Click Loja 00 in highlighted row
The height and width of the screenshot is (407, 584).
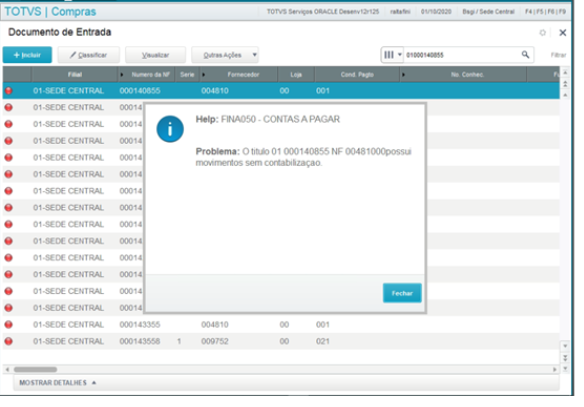pos(284,91)
